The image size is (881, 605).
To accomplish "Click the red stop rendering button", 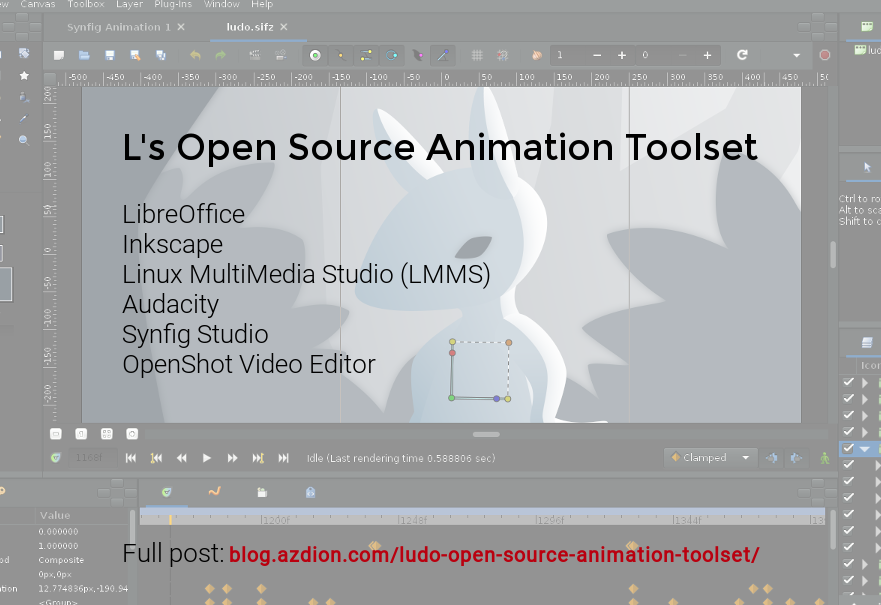I will click(825, 55).
